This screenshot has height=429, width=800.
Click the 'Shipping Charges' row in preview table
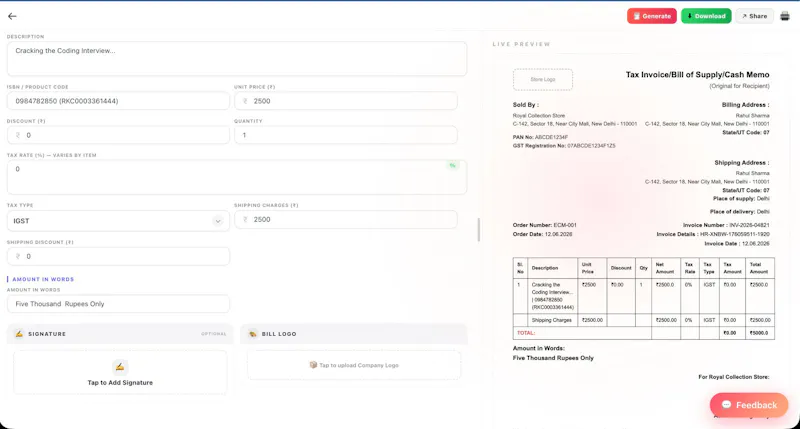tap(643, 320)
